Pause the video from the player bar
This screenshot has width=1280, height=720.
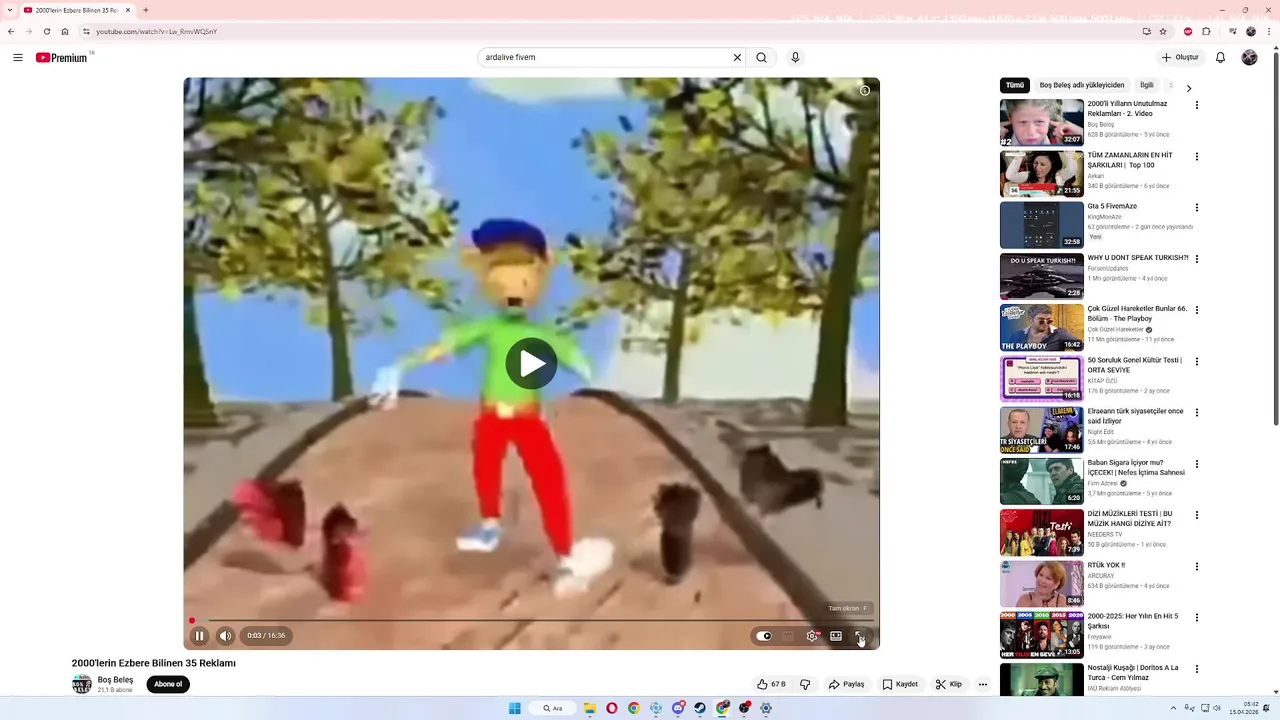pyautogui.click(x=199, y=636)
